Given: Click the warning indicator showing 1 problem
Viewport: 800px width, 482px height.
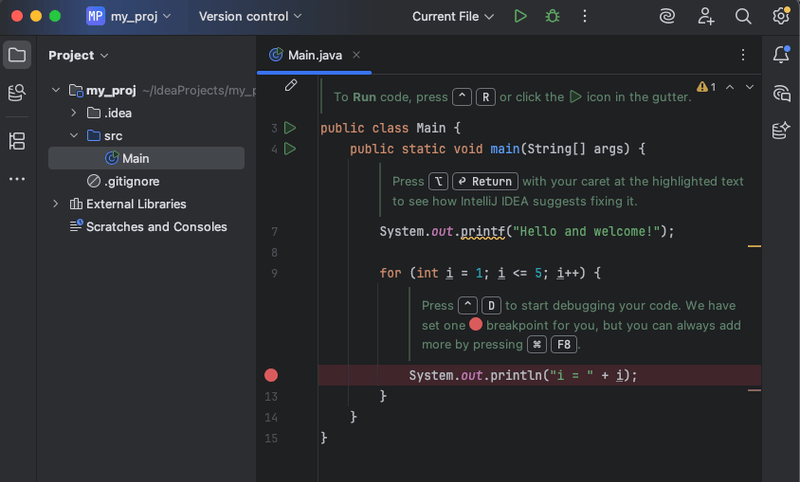Looking at the screenshot, I should tap(706, 87).
